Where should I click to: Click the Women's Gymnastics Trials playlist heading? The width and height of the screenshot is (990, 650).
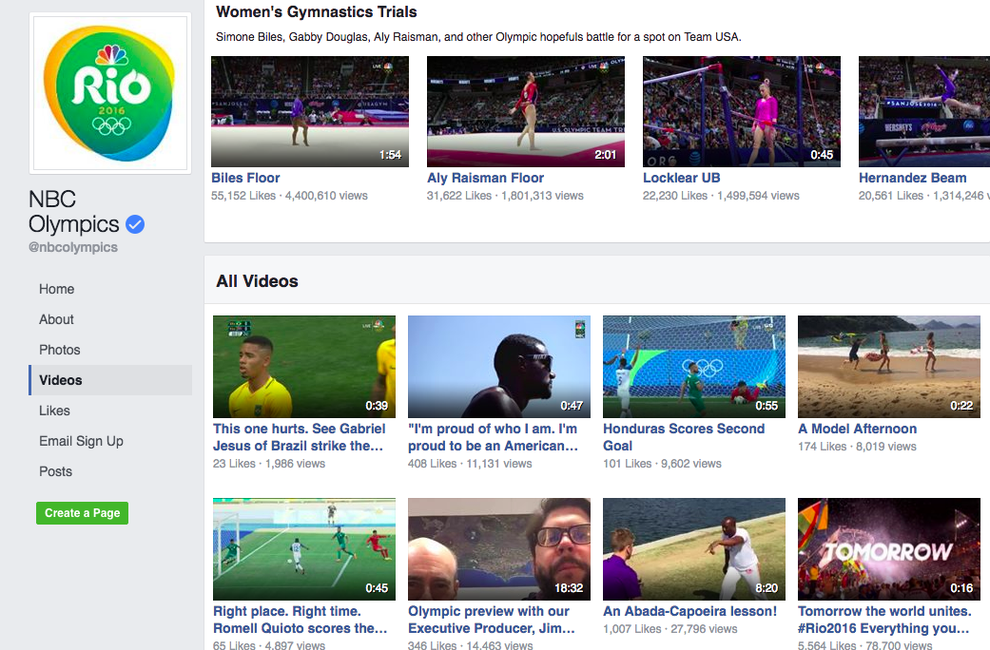pyautogui.click(x=316, y=12)
